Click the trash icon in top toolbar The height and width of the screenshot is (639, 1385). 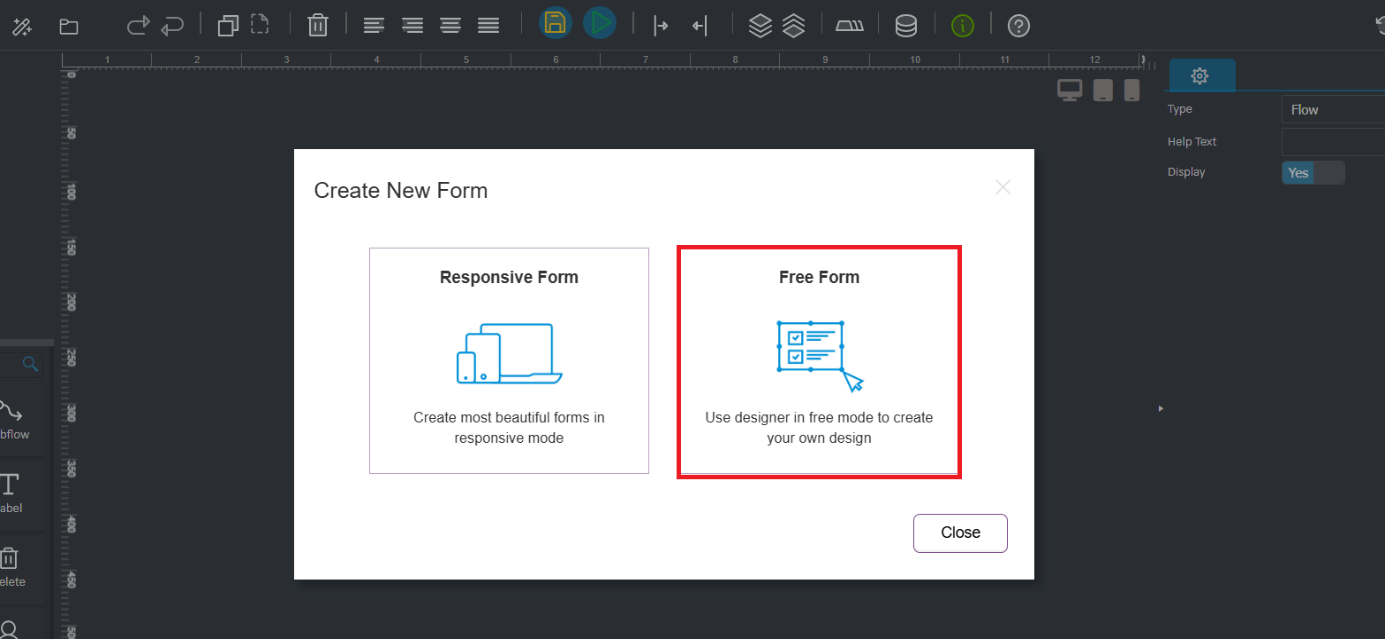pos(318,25)
